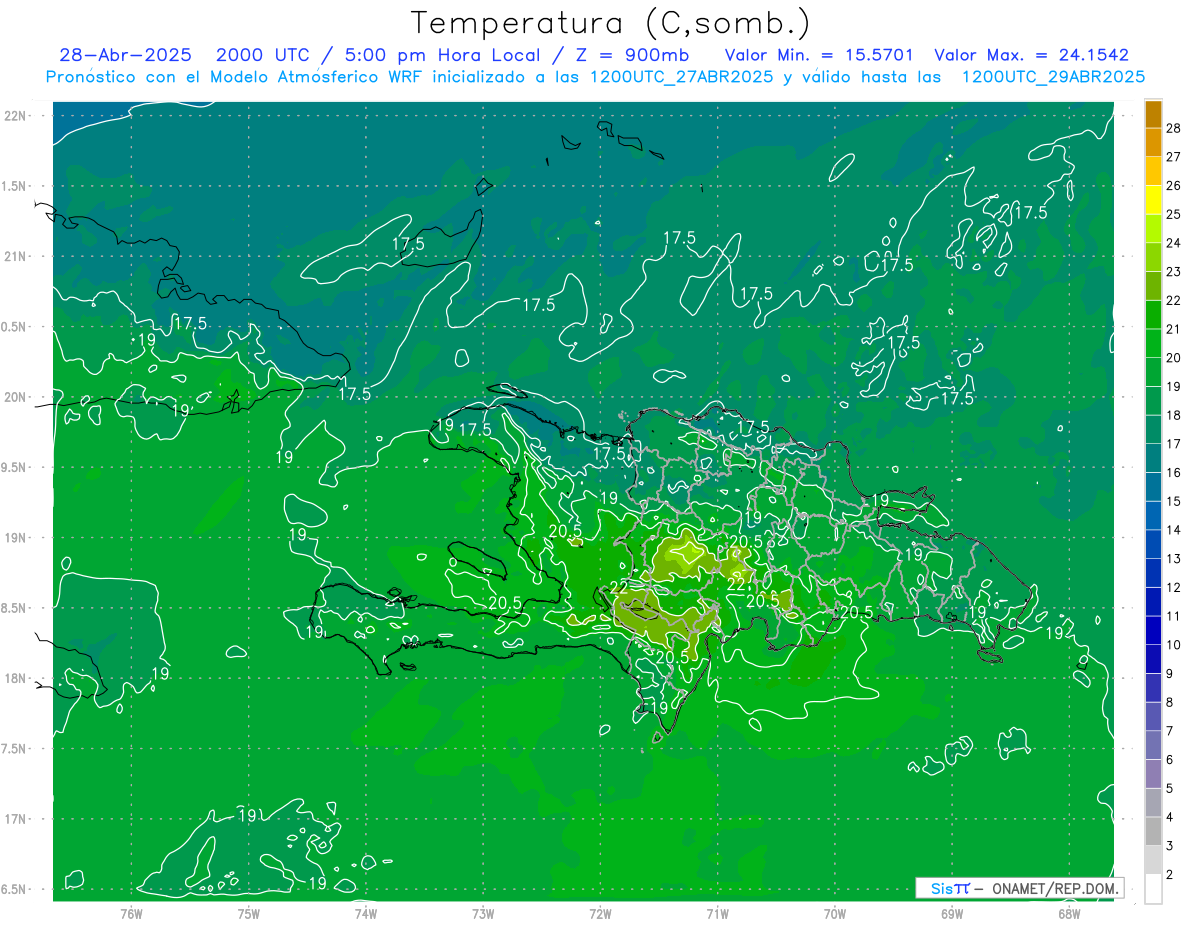Click the '74W' longitude axis label
The width and height of the screenshot is (1200, 927).
click(x=366, y=913)
